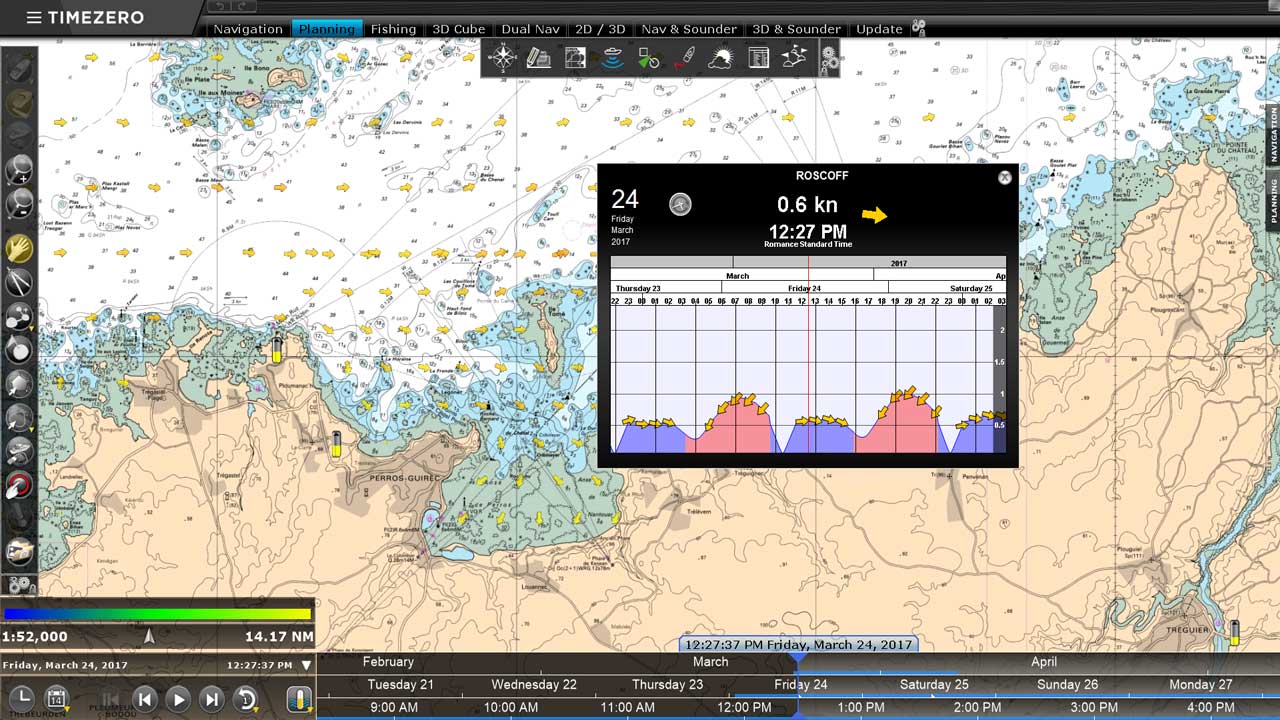Viewport: 1280px width, 720px height.
Task: Select the zoom in magnifier tool
Action: (19, 170)
